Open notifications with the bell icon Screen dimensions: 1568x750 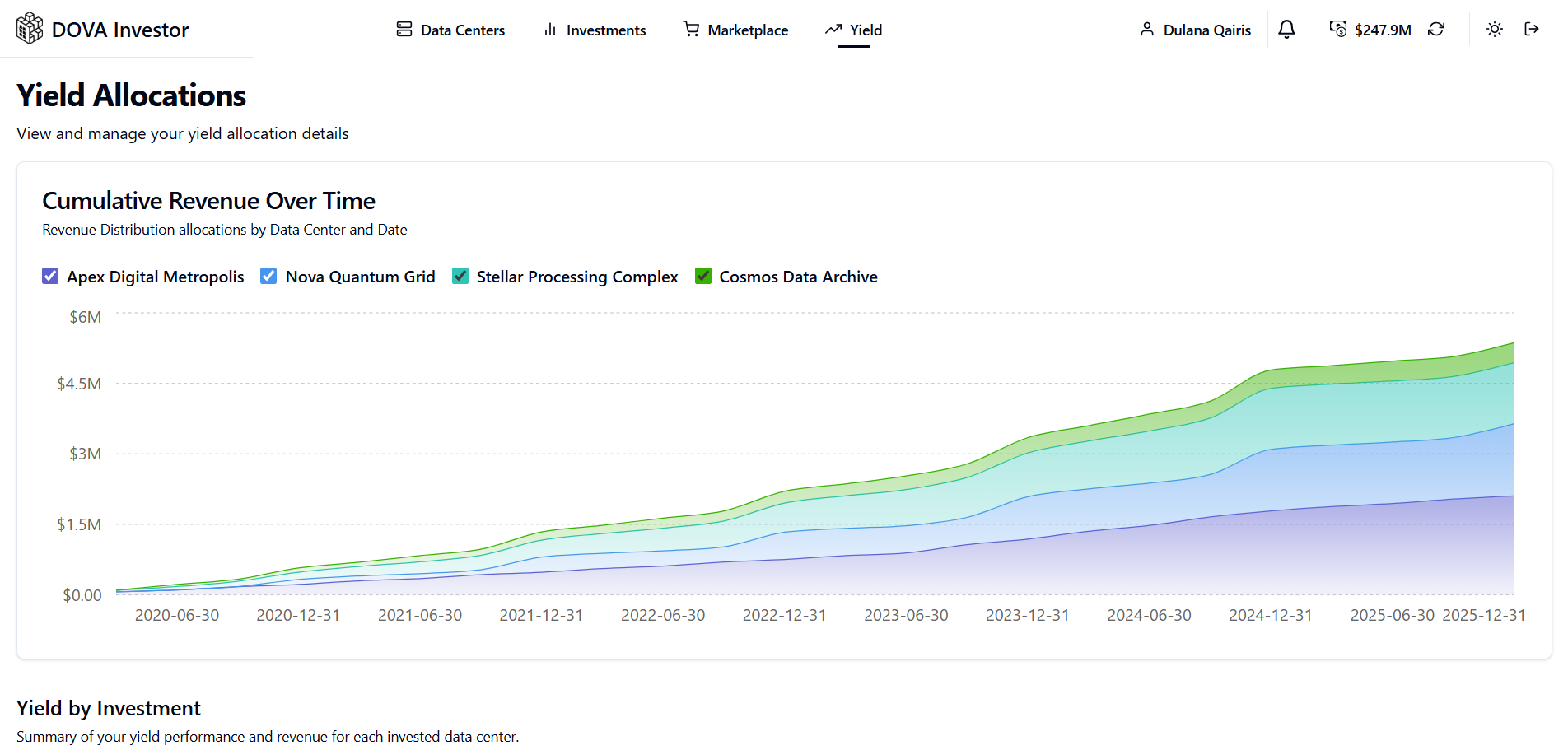[x=1286, y=29]
